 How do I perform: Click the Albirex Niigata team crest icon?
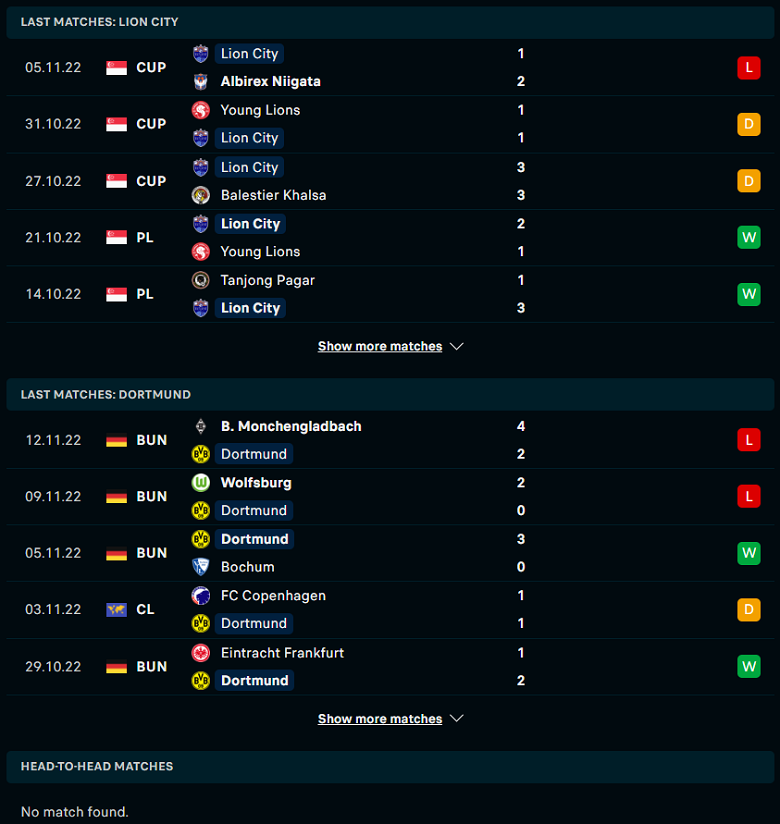point(200,81)
